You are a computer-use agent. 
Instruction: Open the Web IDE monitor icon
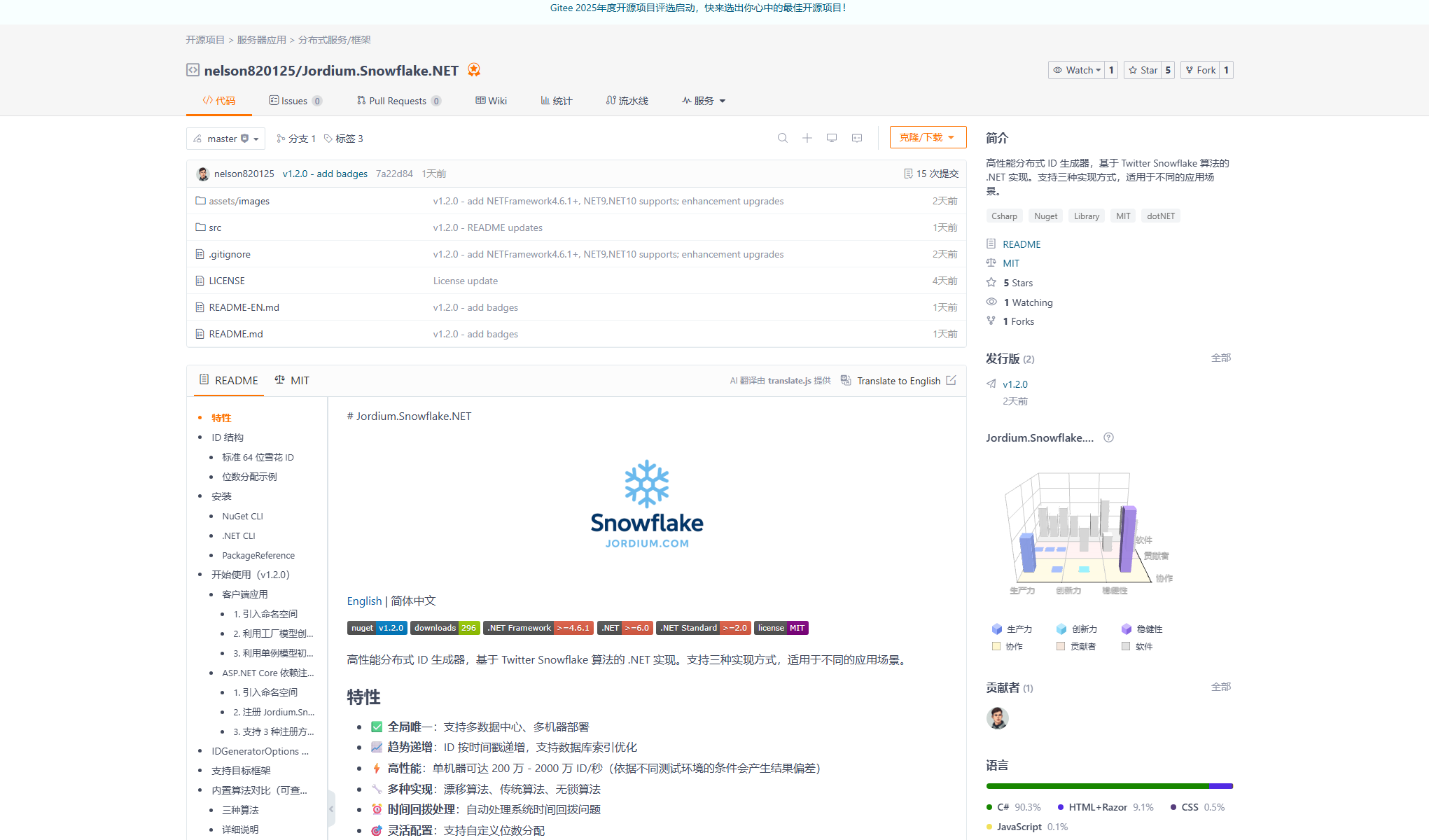pyautogui.click(x=832, y=138)
